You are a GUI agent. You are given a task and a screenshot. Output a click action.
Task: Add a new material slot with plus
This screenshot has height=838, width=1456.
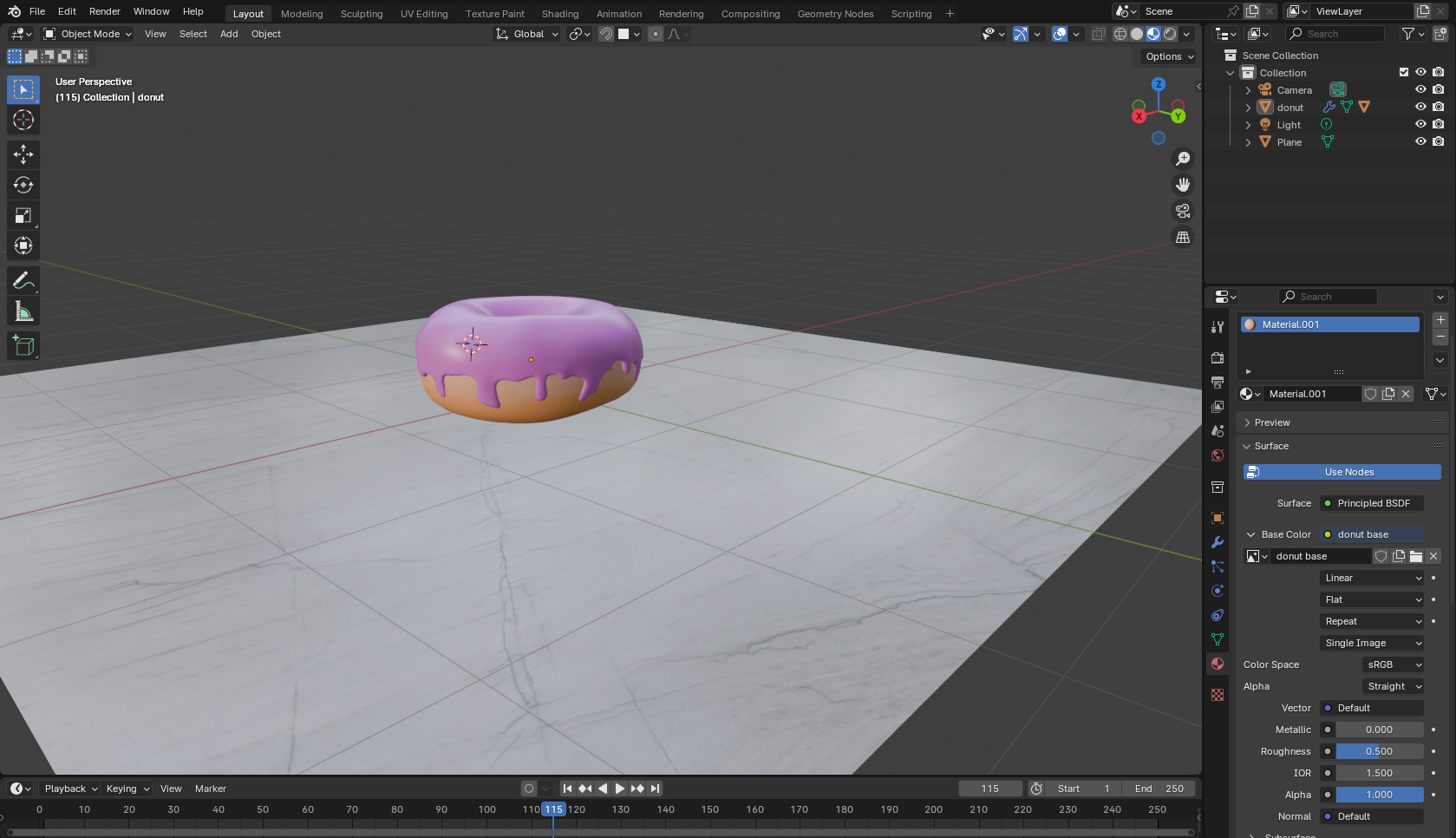tap(1440, 320)
